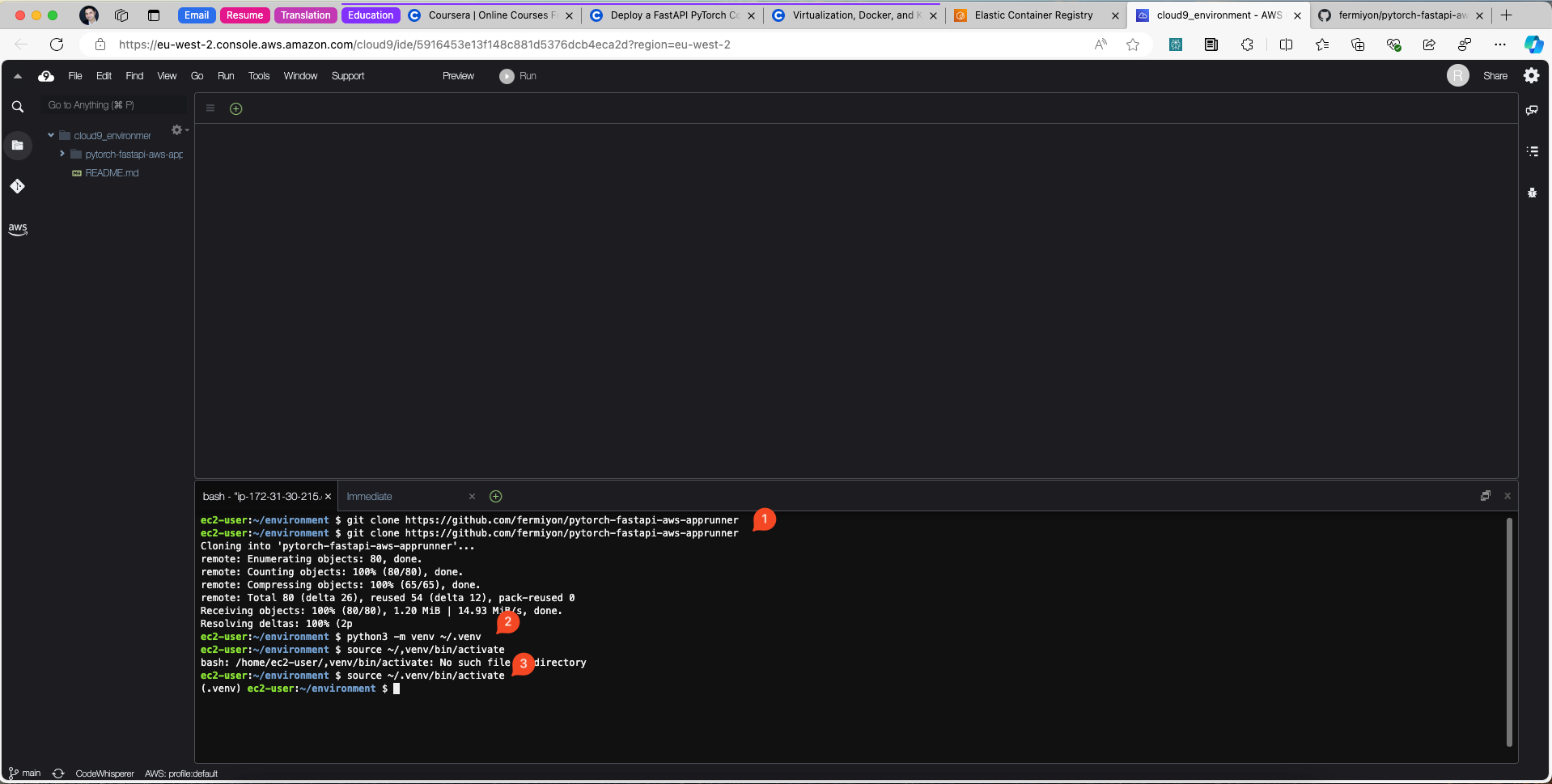1552x784 pixels.
Task: Open the search panel magnifier icon
Action: click(x=18, y=107)
